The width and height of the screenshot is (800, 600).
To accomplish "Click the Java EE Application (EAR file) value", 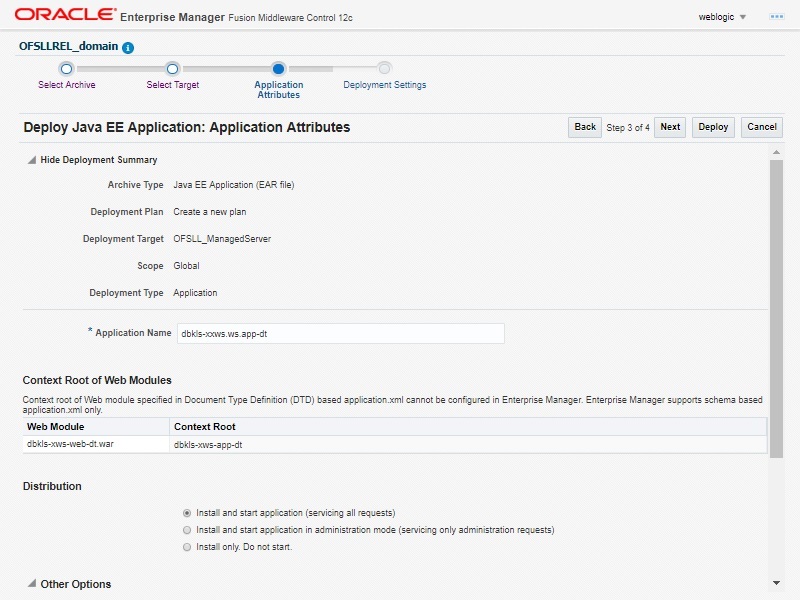I will tap(234, 185).
